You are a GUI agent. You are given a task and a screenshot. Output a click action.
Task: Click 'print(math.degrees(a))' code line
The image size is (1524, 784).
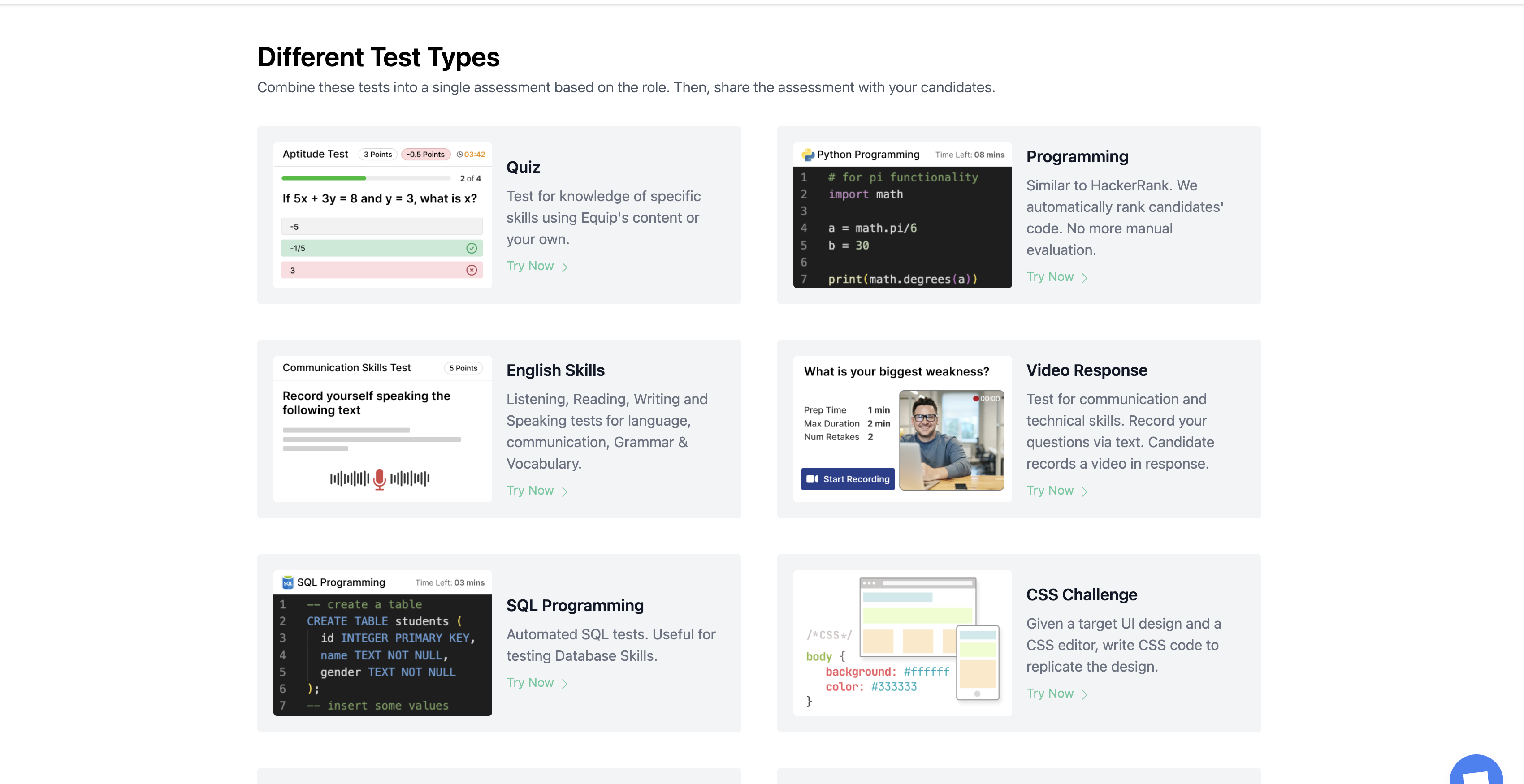902,279
